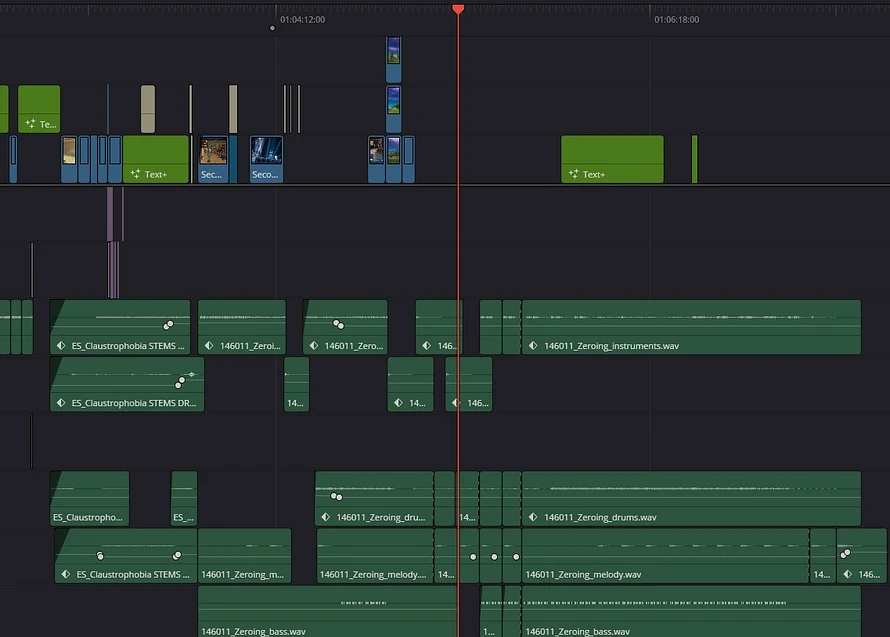Image resolution: width=890 pixels, height=637 pixels.
Task: Select the 146011_Zeroing_m... audio clip
Action: click(x=245, y=555)
